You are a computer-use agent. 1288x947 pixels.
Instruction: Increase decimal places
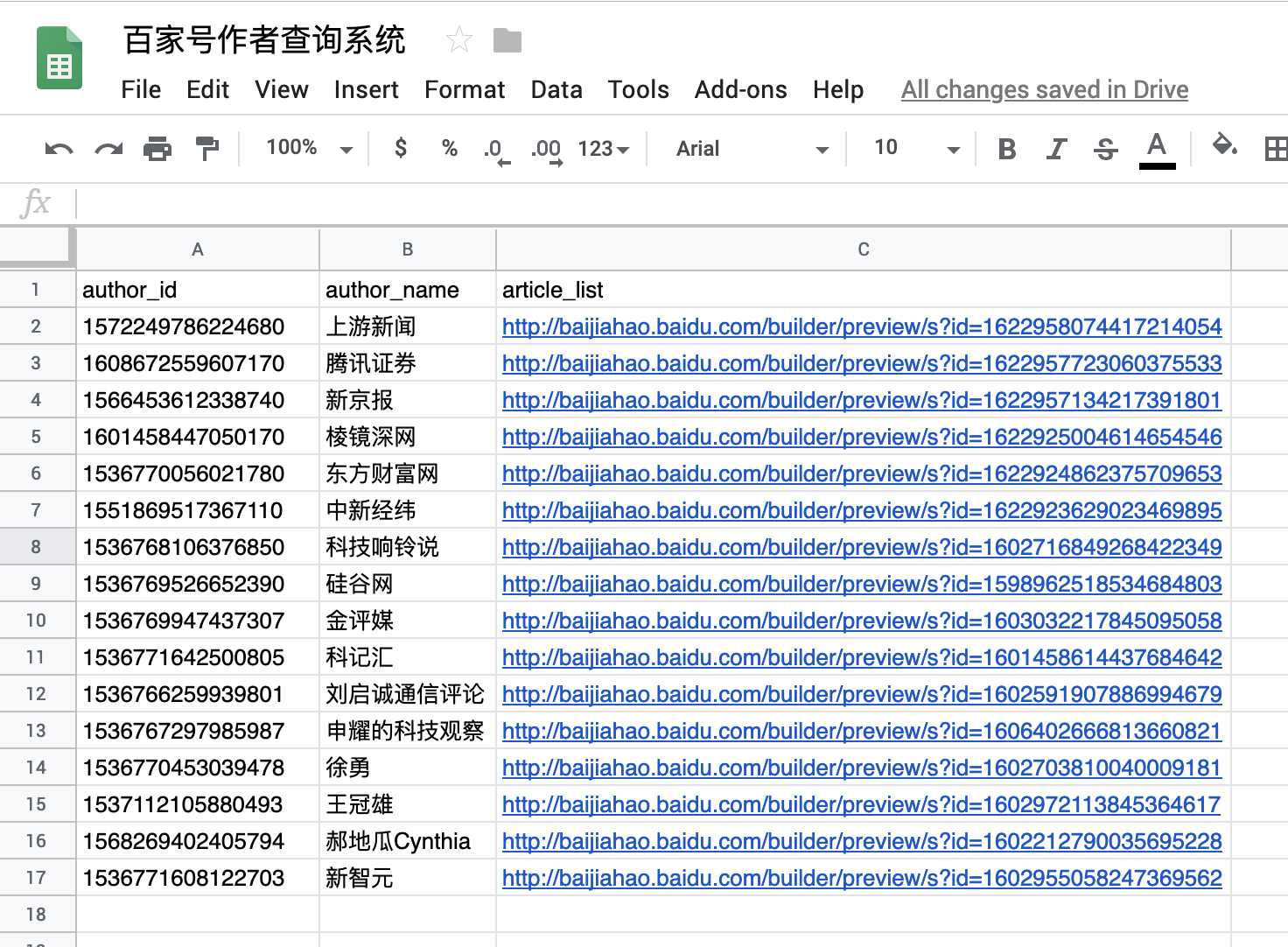point(547,151)
